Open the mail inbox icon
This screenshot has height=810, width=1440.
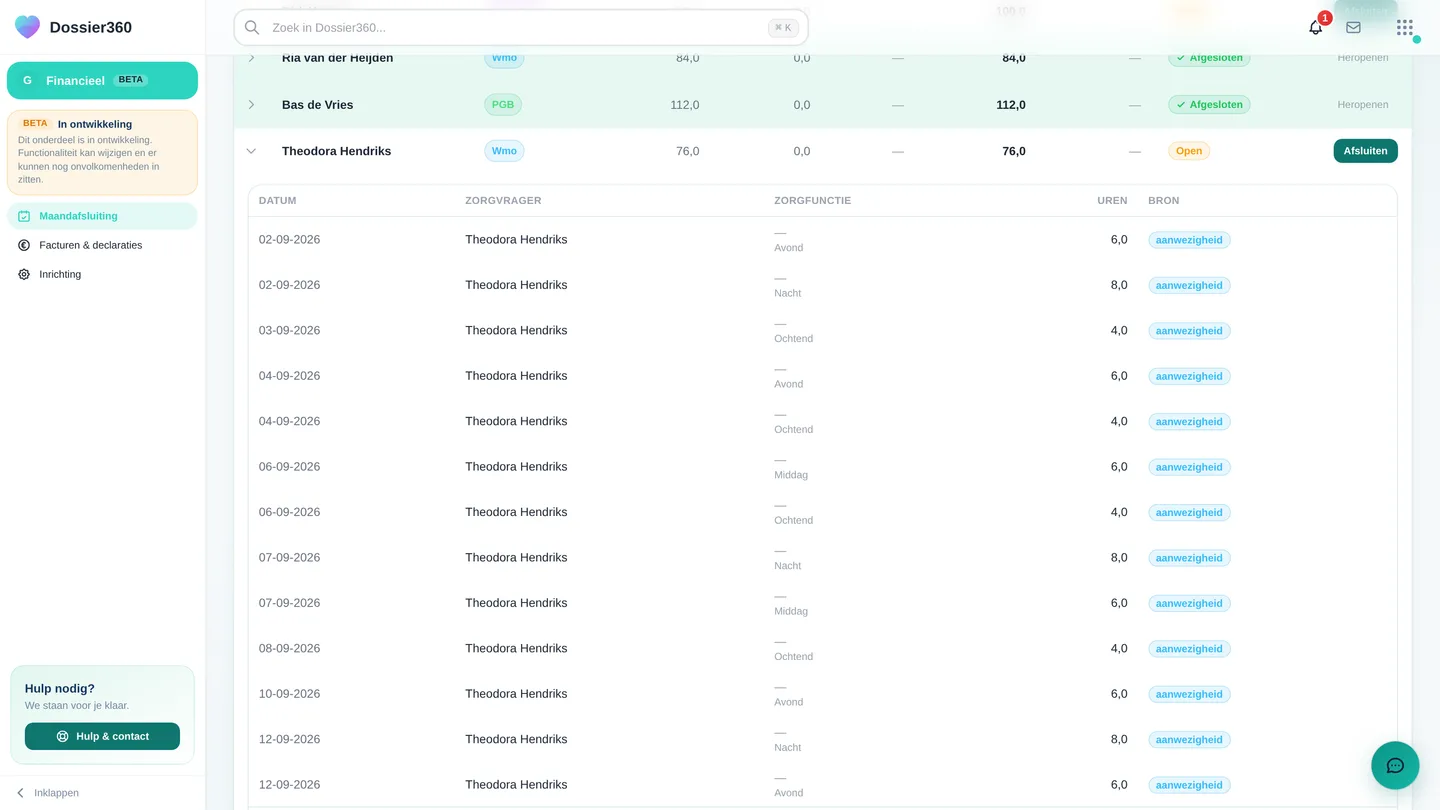click(x=1353, y=28)
